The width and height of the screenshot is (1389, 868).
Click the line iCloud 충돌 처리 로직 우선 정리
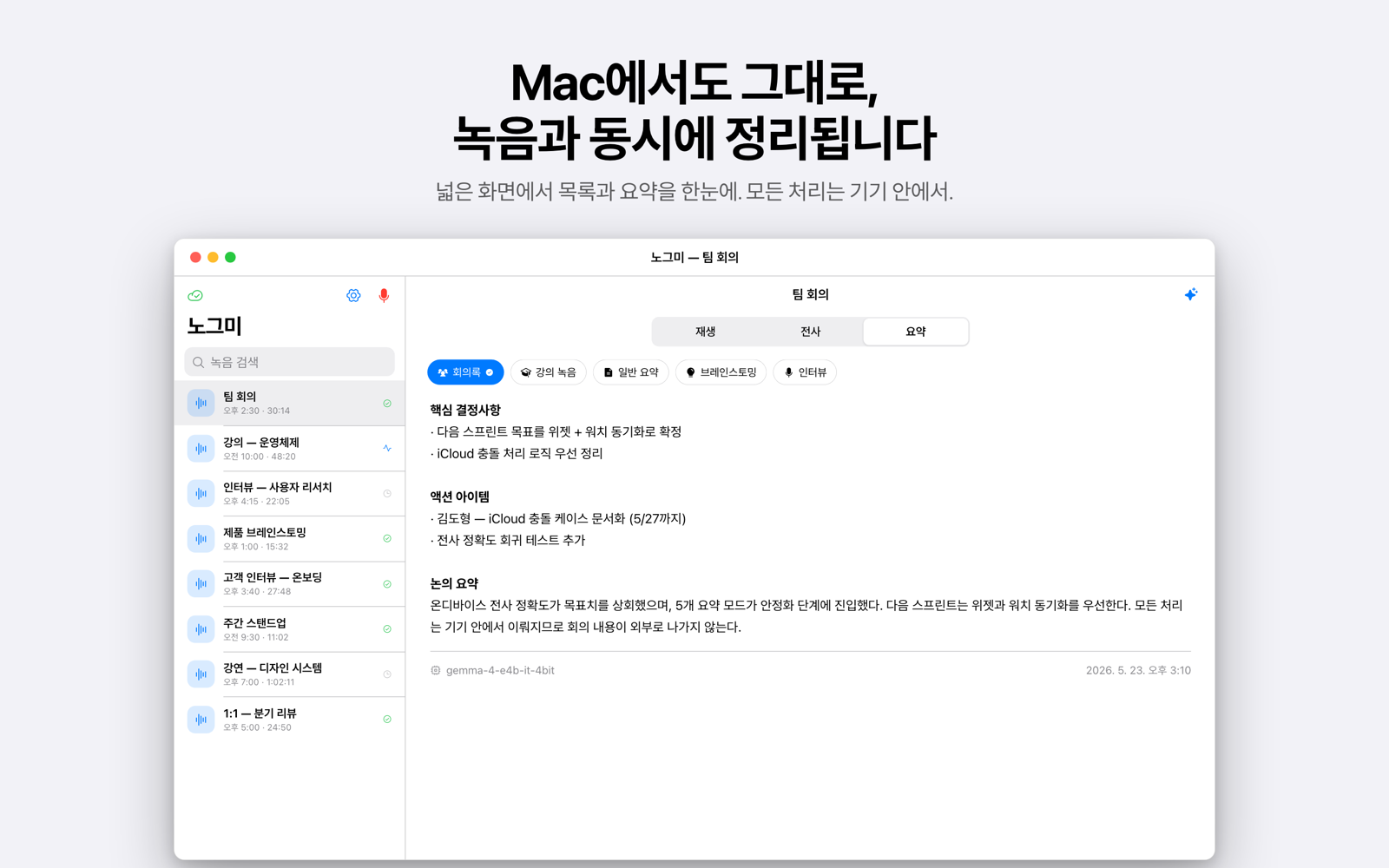(517, 453)
